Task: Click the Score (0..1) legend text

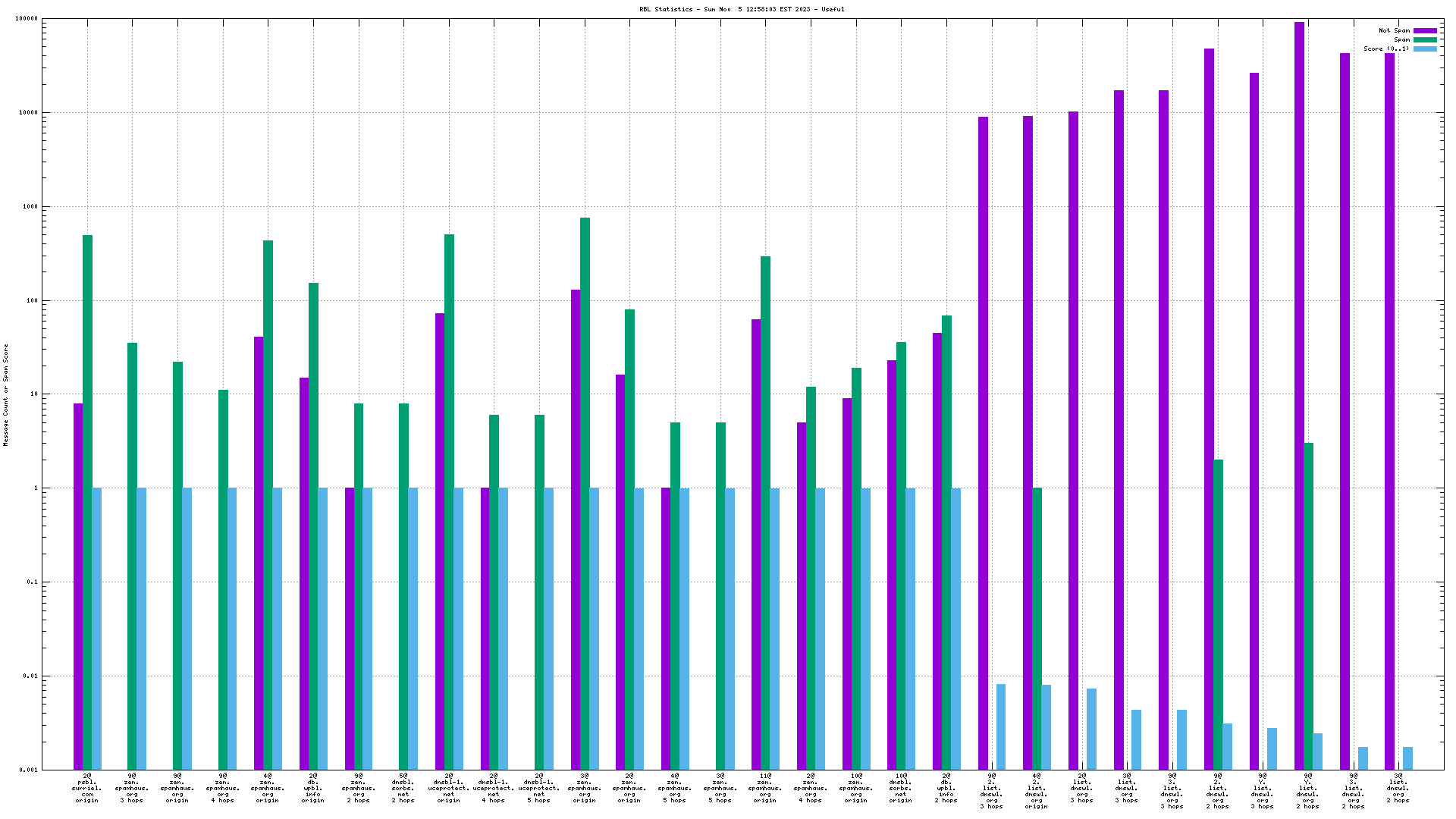Action: coord(1386,49)
